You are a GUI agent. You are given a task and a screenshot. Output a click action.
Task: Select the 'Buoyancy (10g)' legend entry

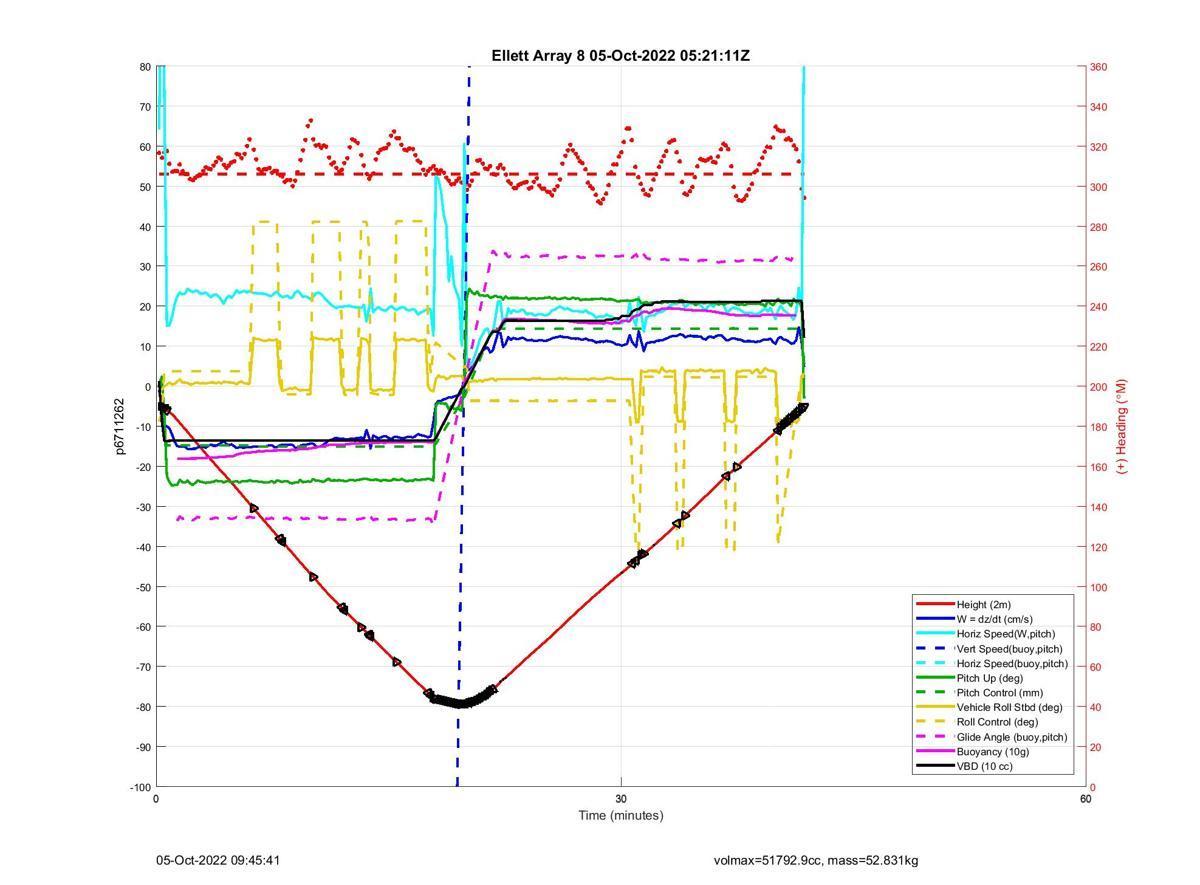coord(991,751)
